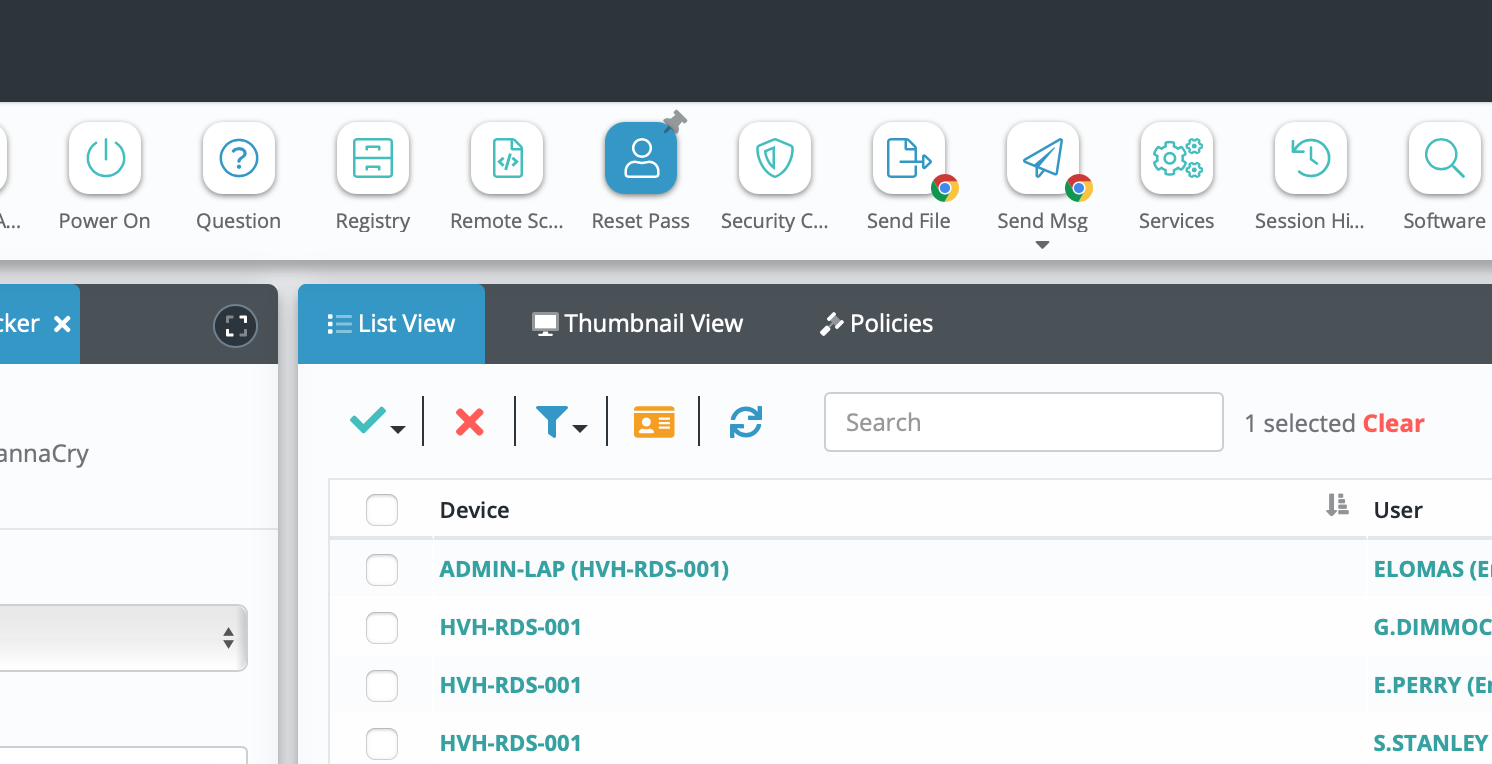Open the Security Center tool
Image resolution: width=1492 pixels, height=764 pixels.
click(775, 158)
